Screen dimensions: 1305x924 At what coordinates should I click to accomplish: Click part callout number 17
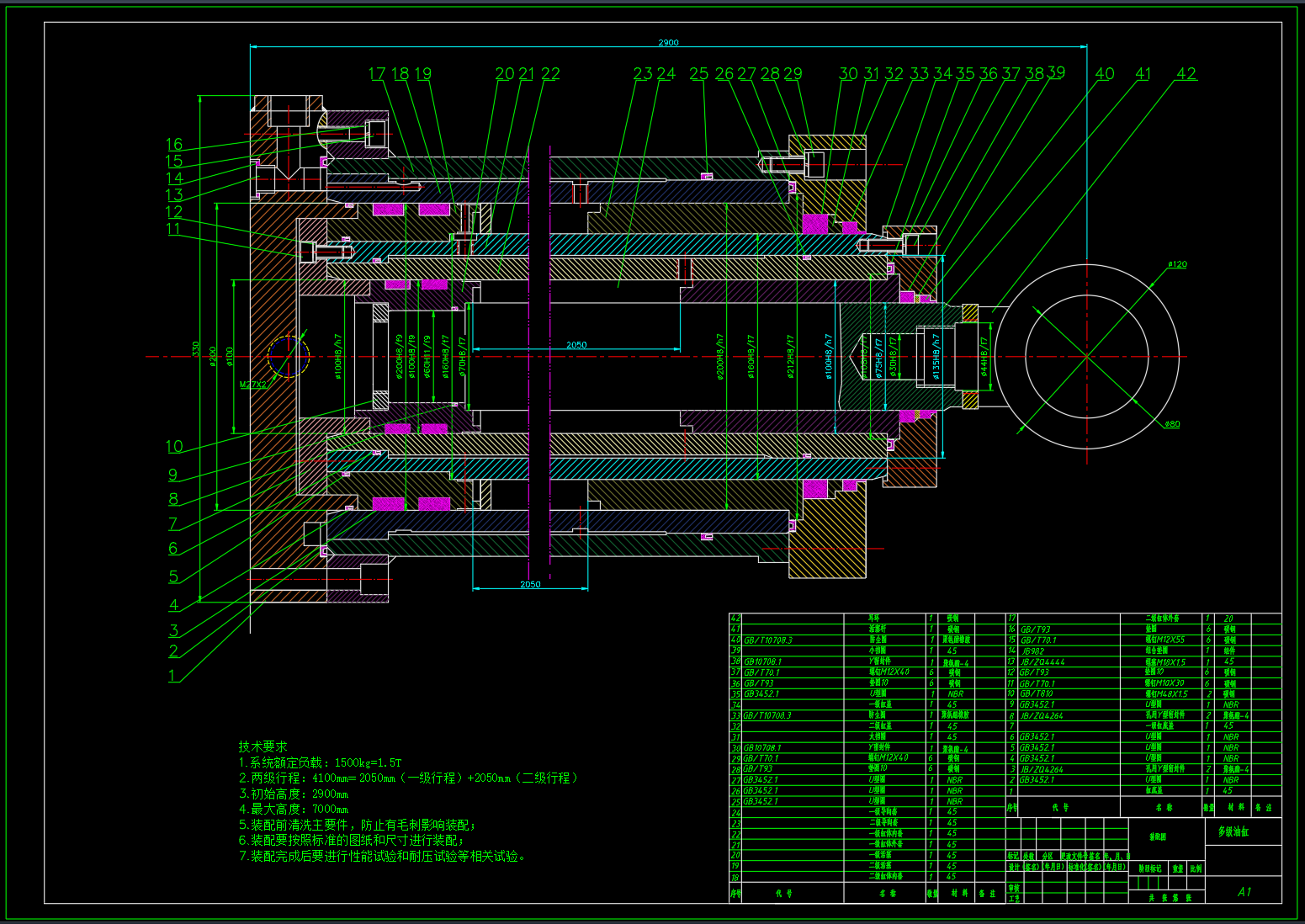377,74
